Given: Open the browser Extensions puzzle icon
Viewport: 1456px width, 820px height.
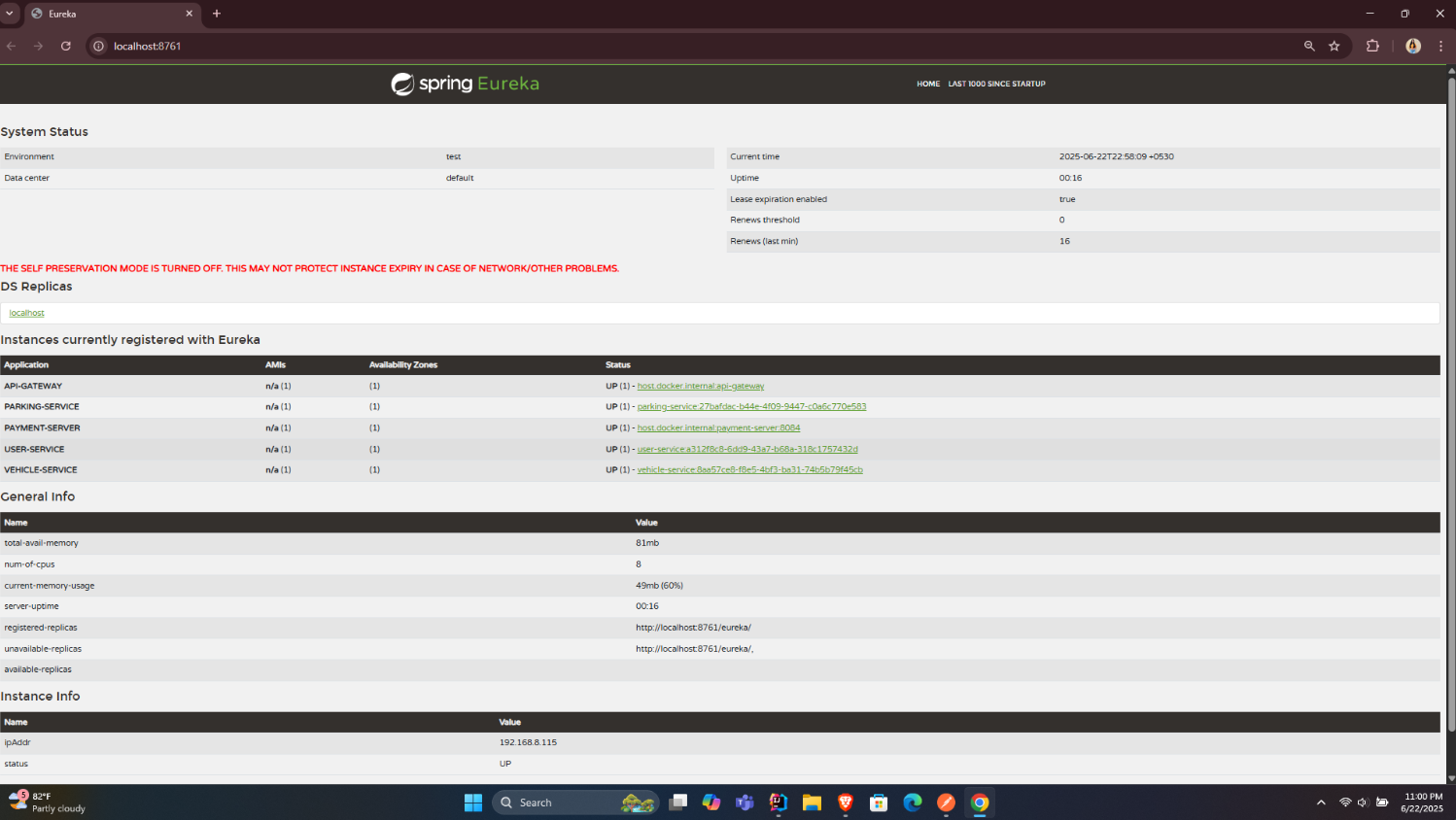Looking at the screenshot, I should click(x=1372, y=46).
